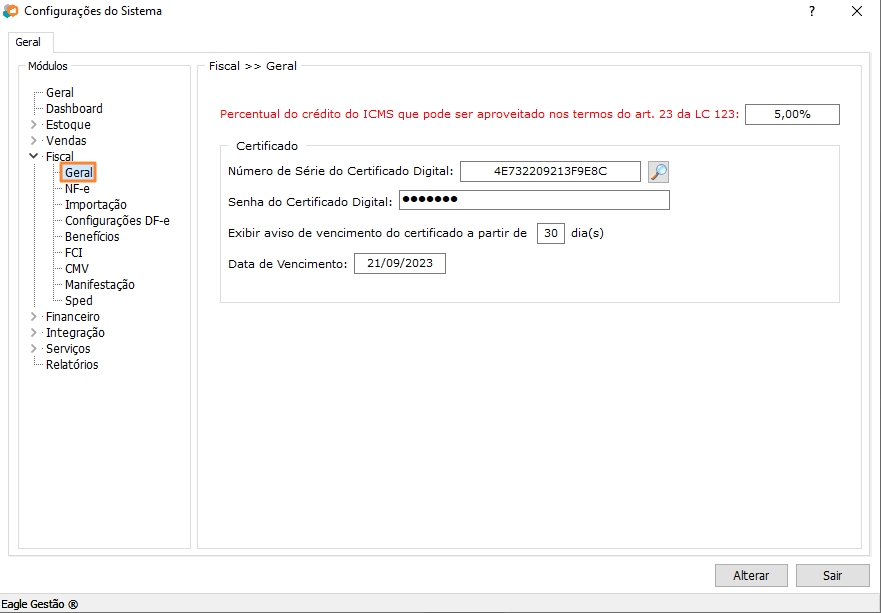
Task: Select Geral under Fiscal
Action: 79,172
